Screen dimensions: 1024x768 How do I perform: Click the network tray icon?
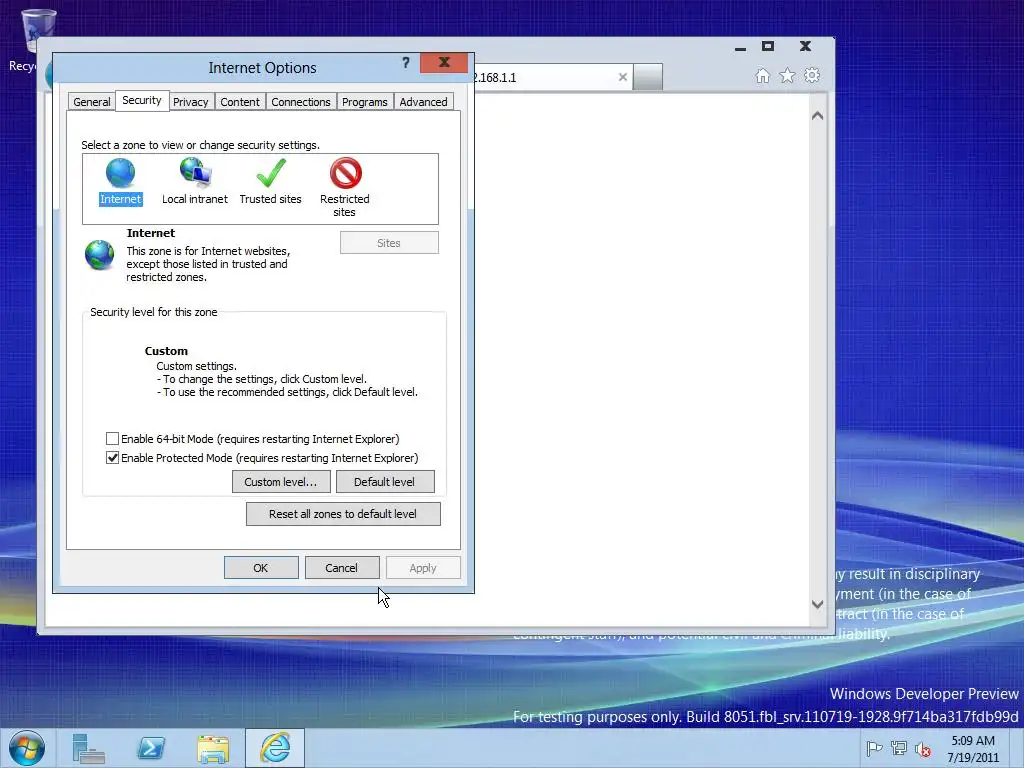click(x=899, y=748)
